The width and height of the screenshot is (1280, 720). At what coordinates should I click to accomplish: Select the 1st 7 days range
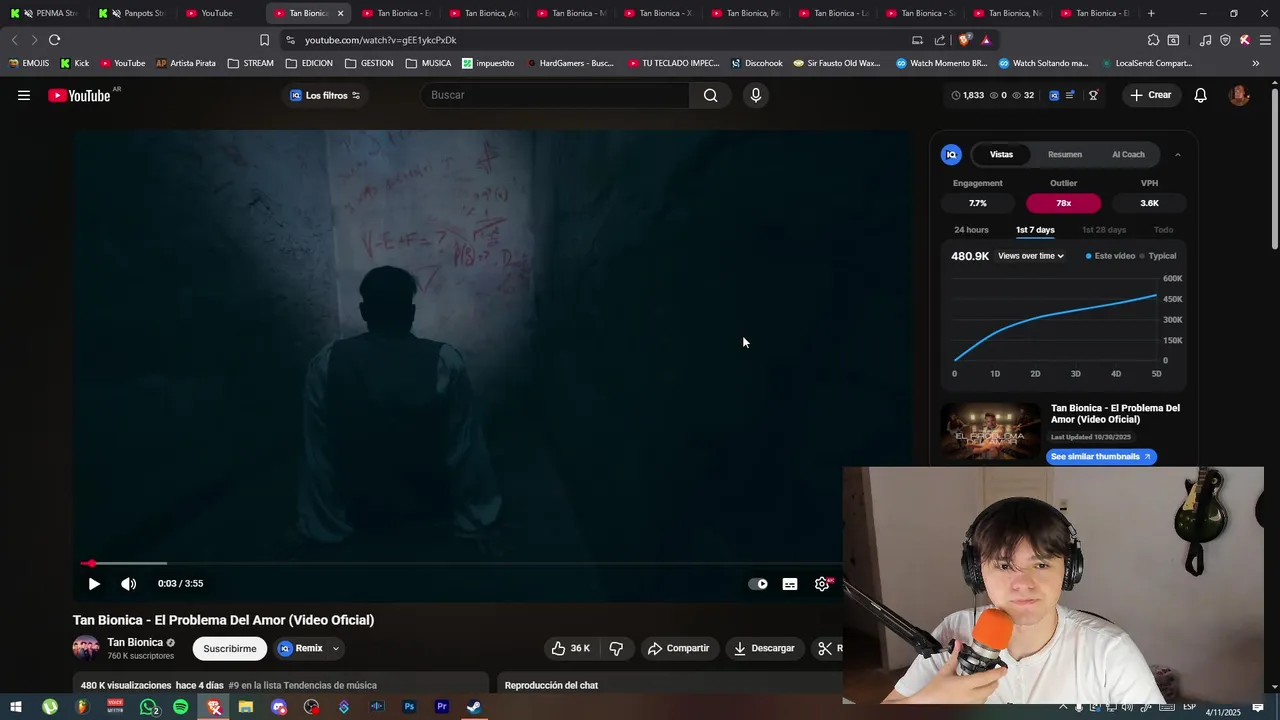[1035, 230]
